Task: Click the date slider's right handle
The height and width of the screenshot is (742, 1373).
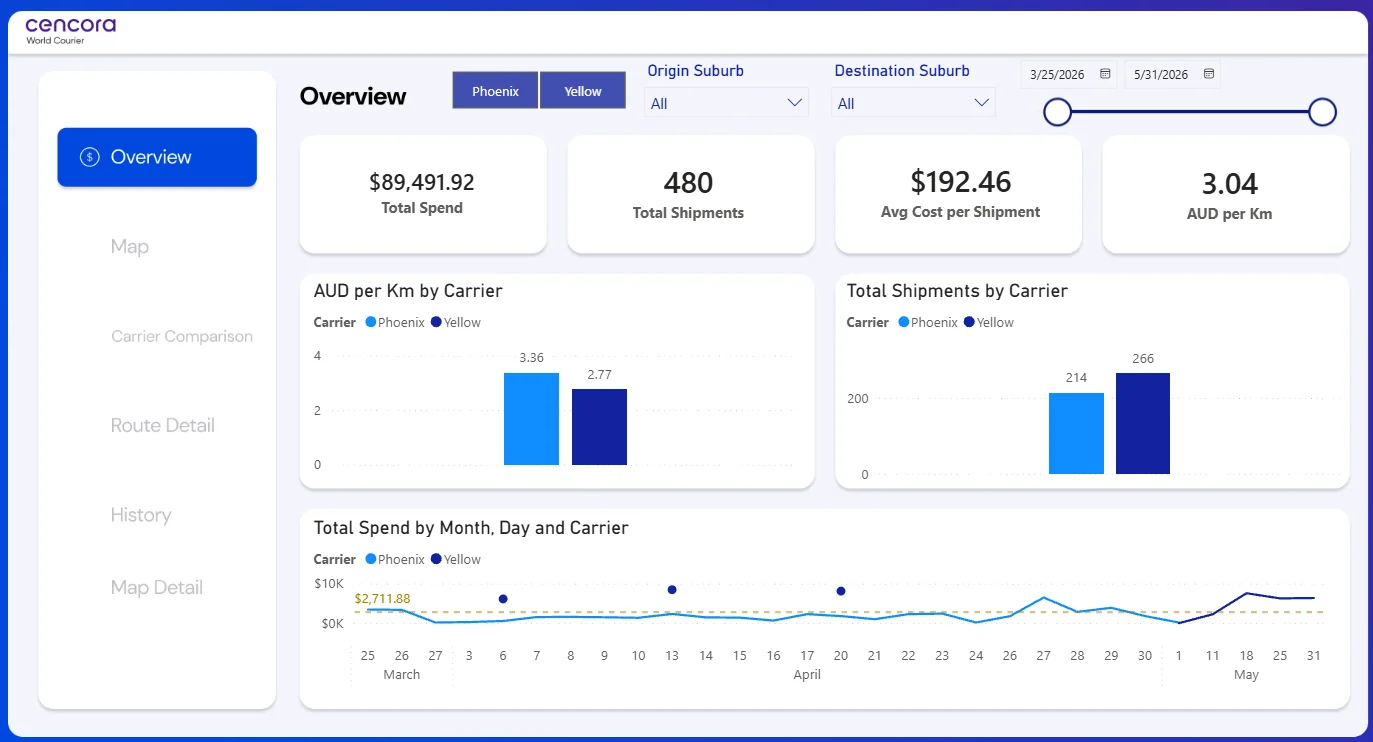Action: pos(1323,112)
